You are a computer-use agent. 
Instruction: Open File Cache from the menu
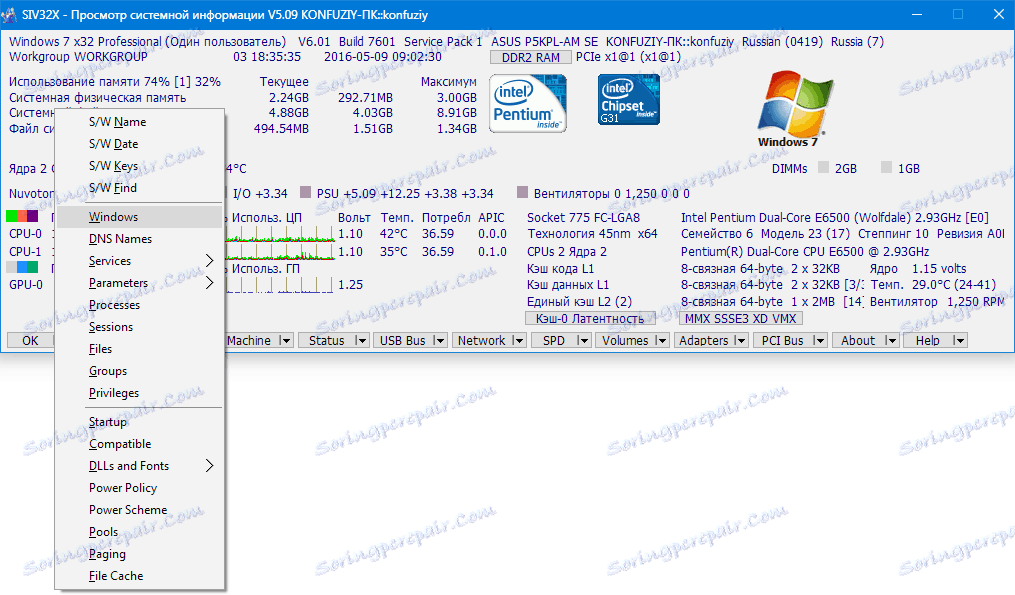(x=140, y=576)
